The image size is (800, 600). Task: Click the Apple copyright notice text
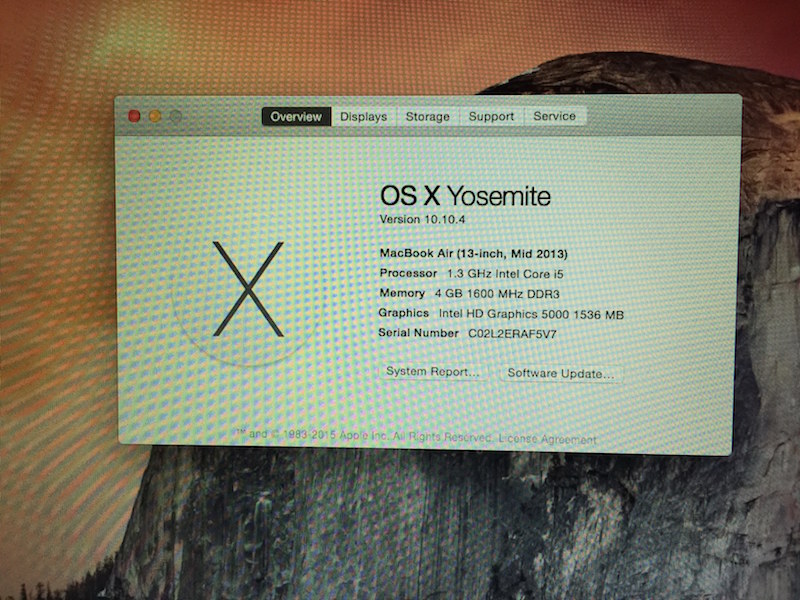[x=363, y=436]
